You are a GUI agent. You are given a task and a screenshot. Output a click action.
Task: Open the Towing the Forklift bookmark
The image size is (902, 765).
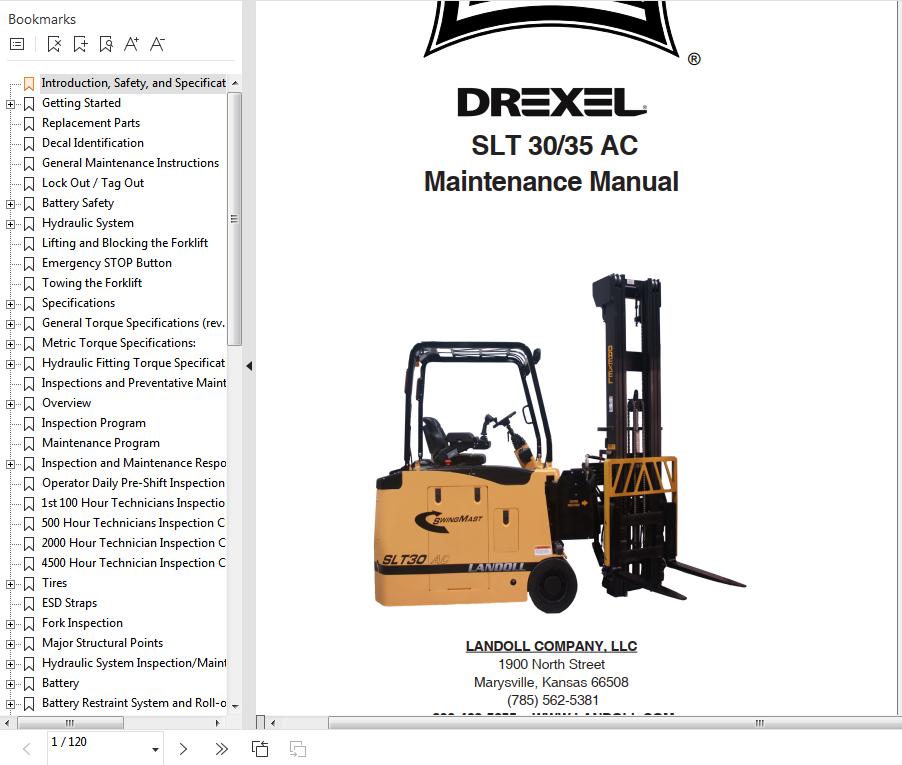(x=91, y=283)
